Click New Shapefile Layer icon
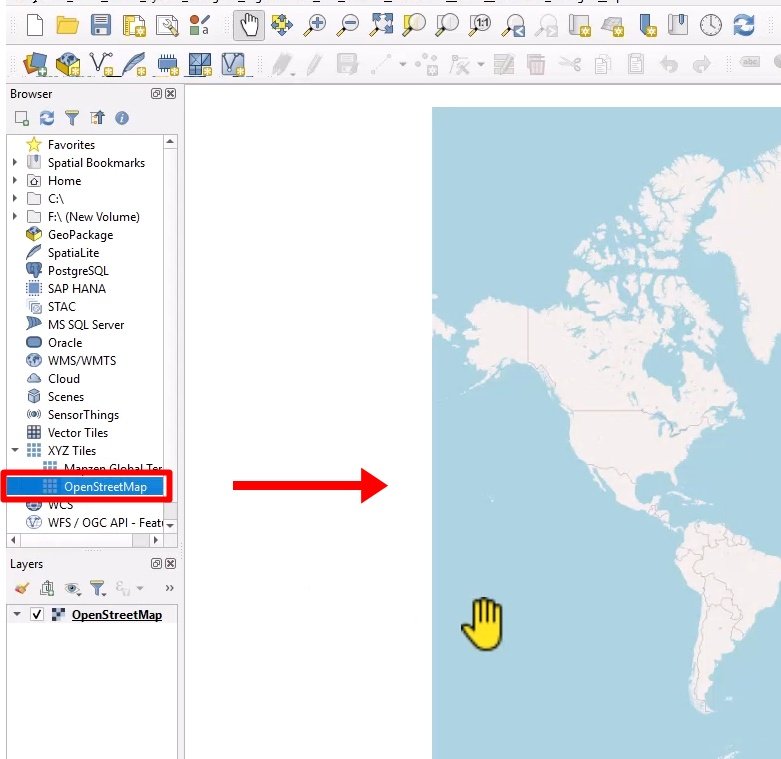The height and width of the screenshot is (759, 781). point(102,64)
